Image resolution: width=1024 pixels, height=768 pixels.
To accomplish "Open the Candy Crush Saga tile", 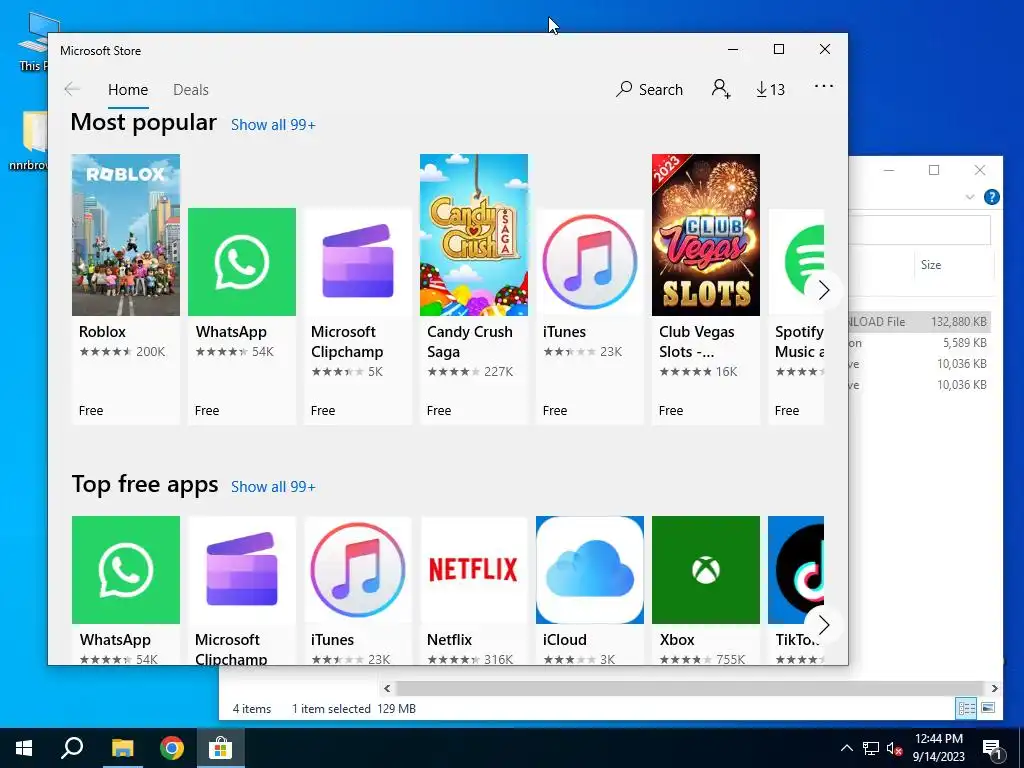I will coord(473,289).
